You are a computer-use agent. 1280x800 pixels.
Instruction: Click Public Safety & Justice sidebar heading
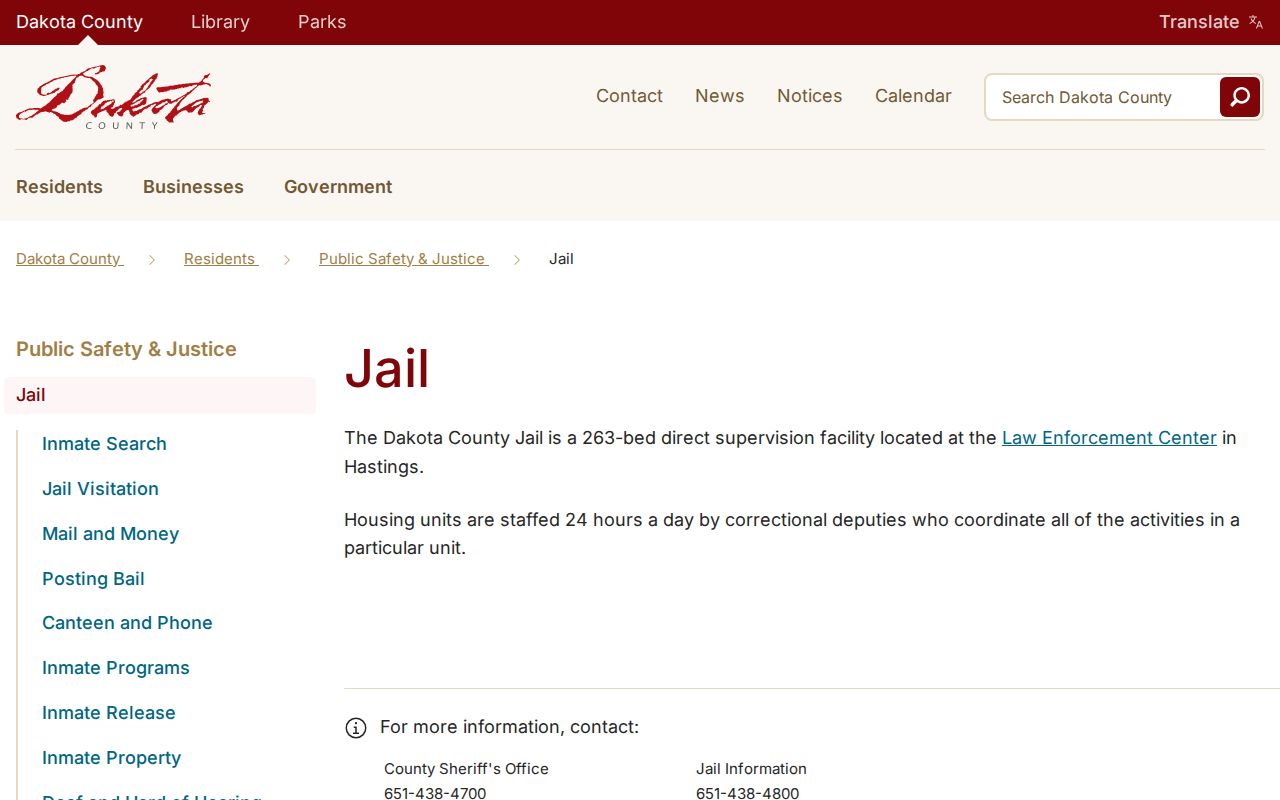[x=126, y=349]
